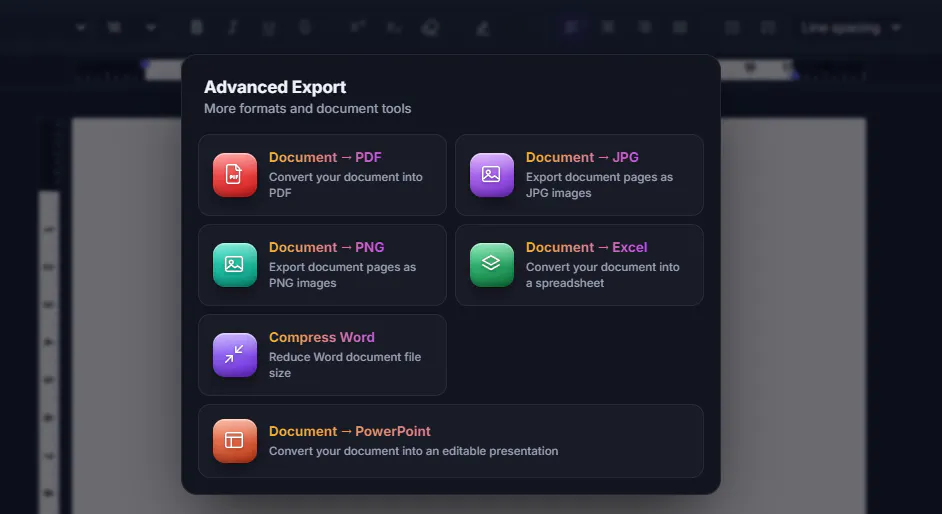The image size is (942, 514).
Task: Click the green Excel layers icon
Action: 492,265
